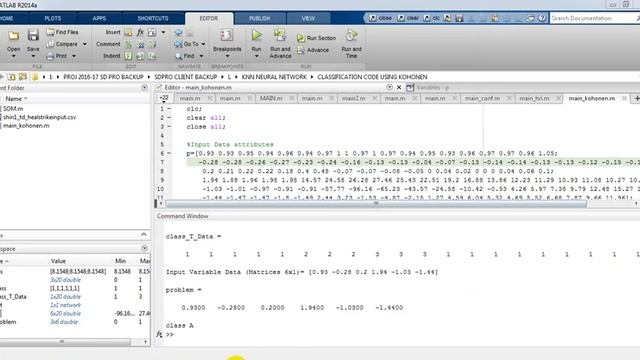The height and width of the screenshot is (360, 640).
Task: Click the Compare files button
Action: click(x=62, y=44)
